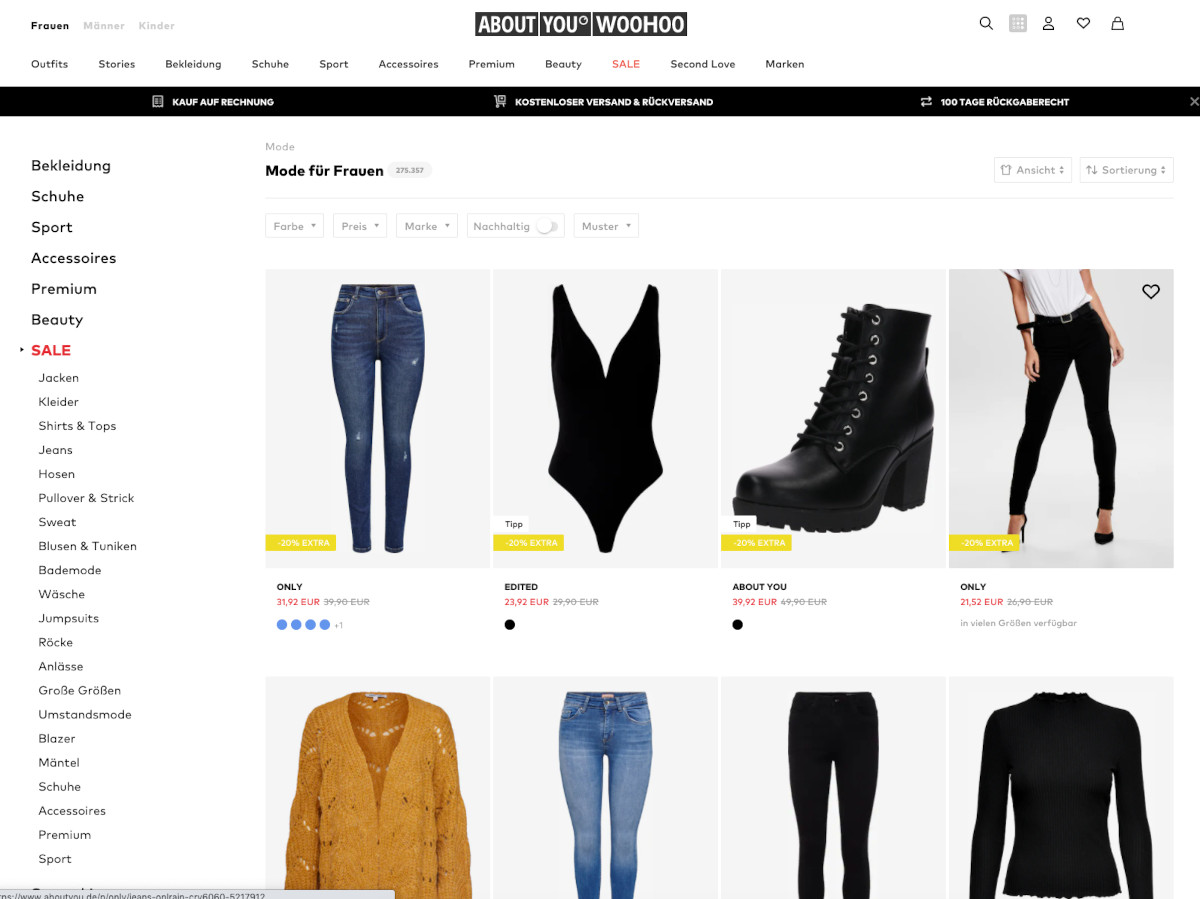Open Premium in the top navigation
The image size is (1200, 899).
[x=491, y=64]
